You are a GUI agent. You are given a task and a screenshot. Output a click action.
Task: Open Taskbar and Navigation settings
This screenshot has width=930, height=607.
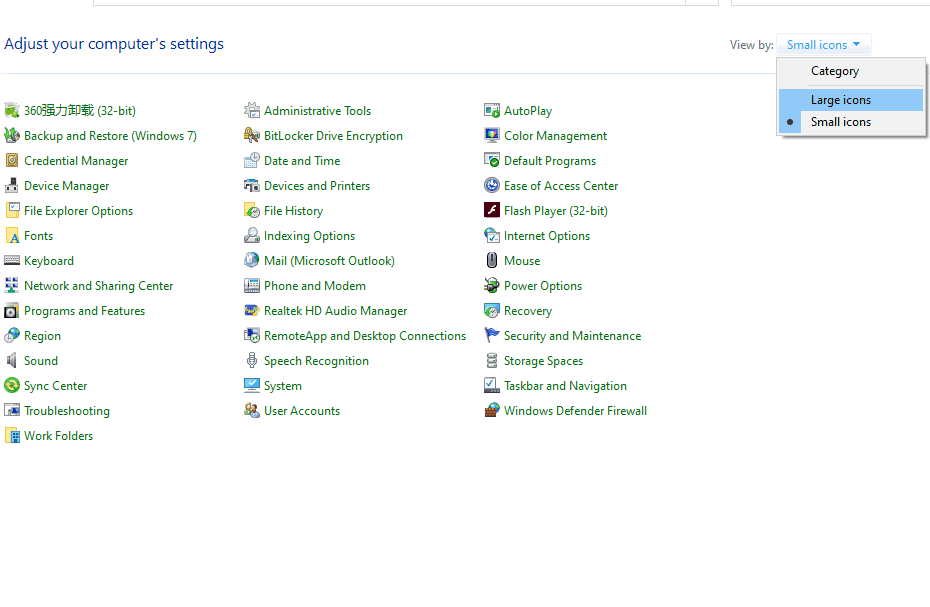pos(565,386)
